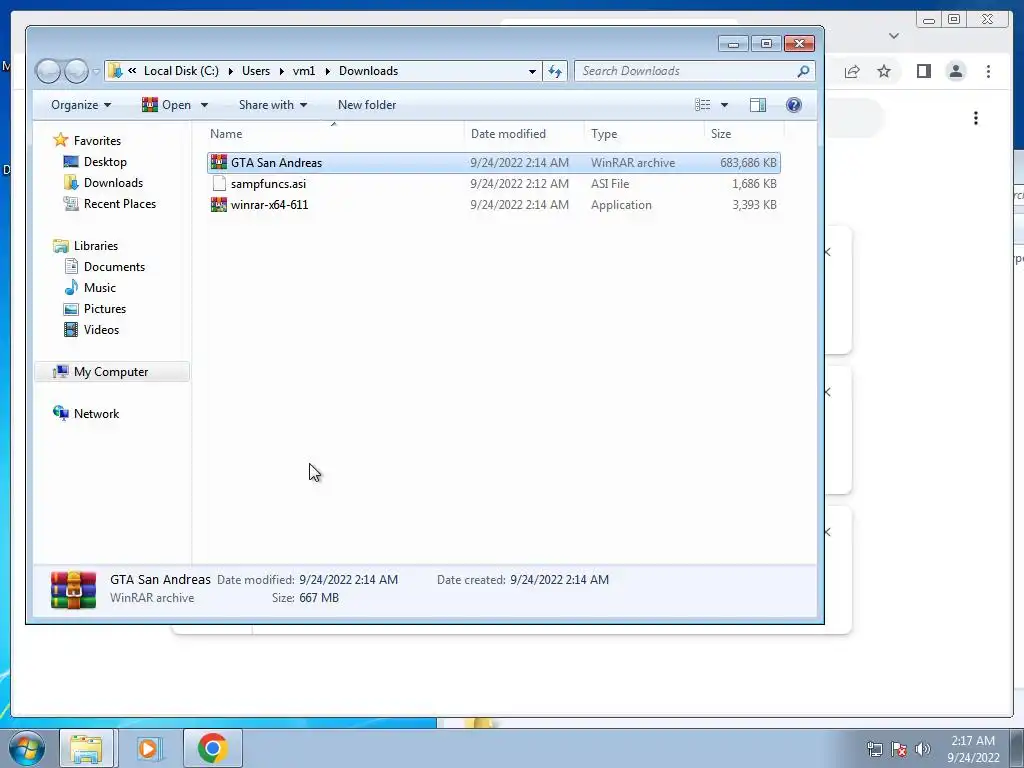The height and width of the screenshot is (768, 1024).
Task: Click the WinRAR icon of GTA San Andreas row
Action: 219,162
